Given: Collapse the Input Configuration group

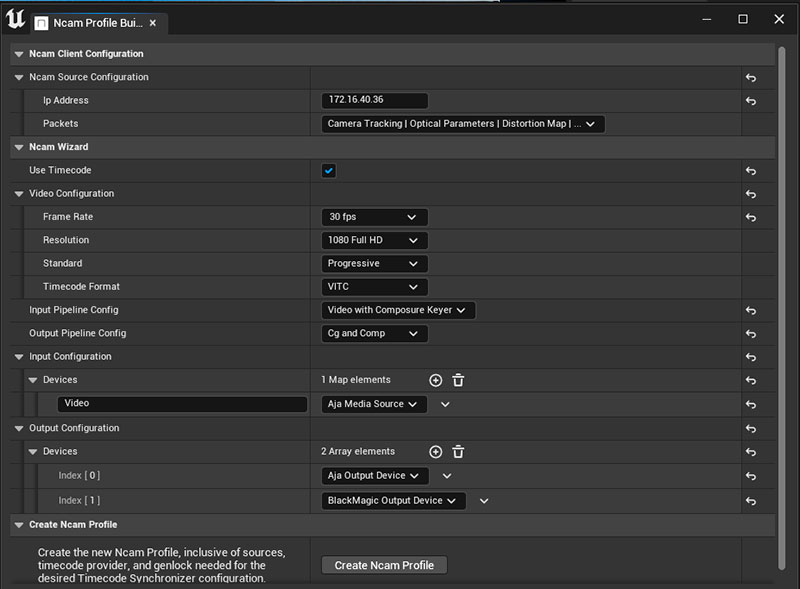Looking at the screenshot, I should [19, 357].
